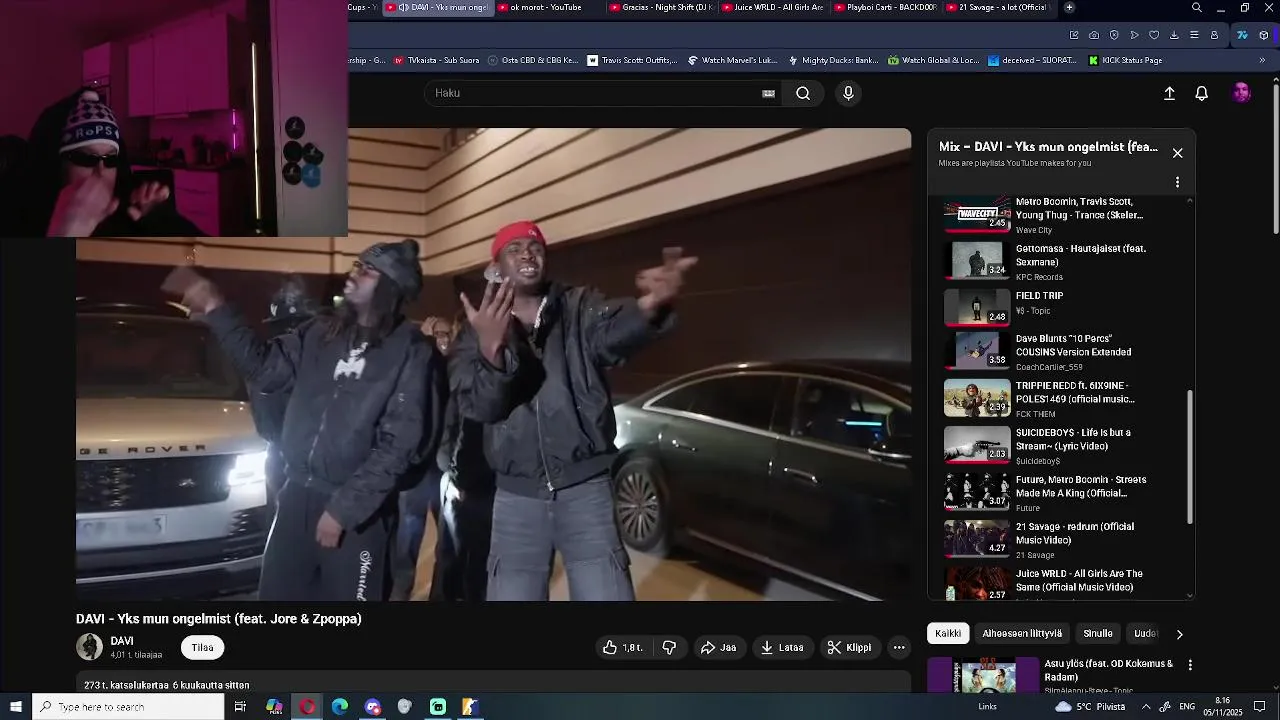This screenshot has width=1280, height=720.
Task: Select 21 Savage - redrum in playlist
Action: tap(1061, 539)
